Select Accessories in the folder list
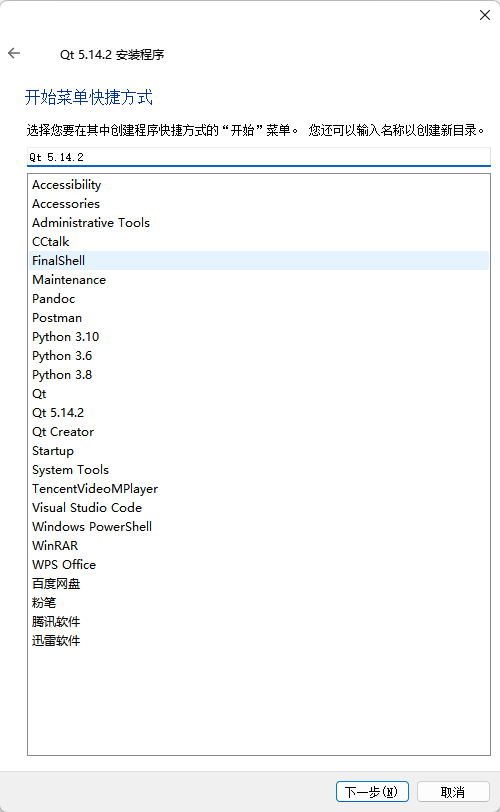 pyautogui.click(x=259, y=204)
